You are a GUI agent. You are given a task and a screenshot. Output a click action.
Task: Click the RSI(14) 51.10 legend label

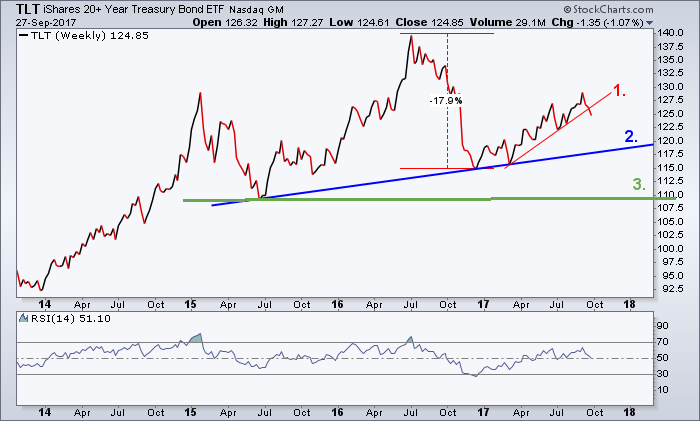(71, 319)
